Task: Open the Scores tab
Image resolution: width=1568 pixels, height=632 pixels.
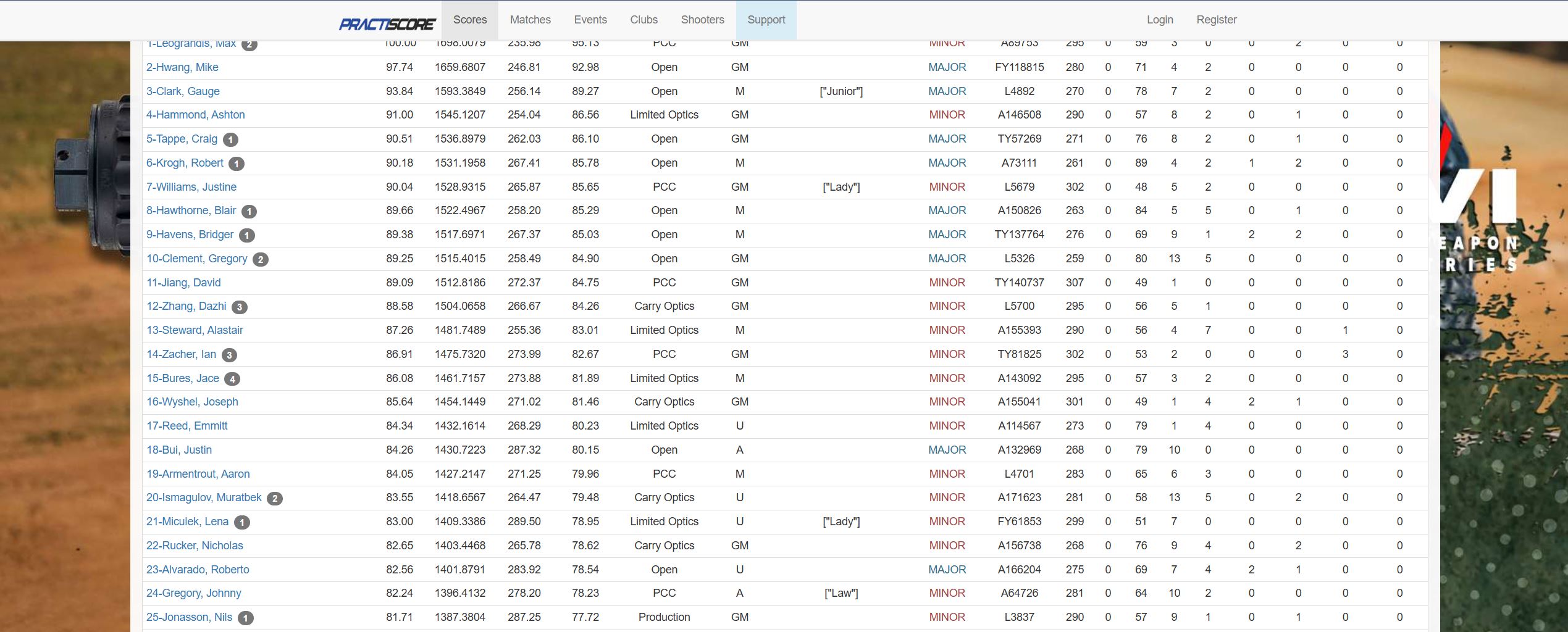Action: (x=470, y=20)
